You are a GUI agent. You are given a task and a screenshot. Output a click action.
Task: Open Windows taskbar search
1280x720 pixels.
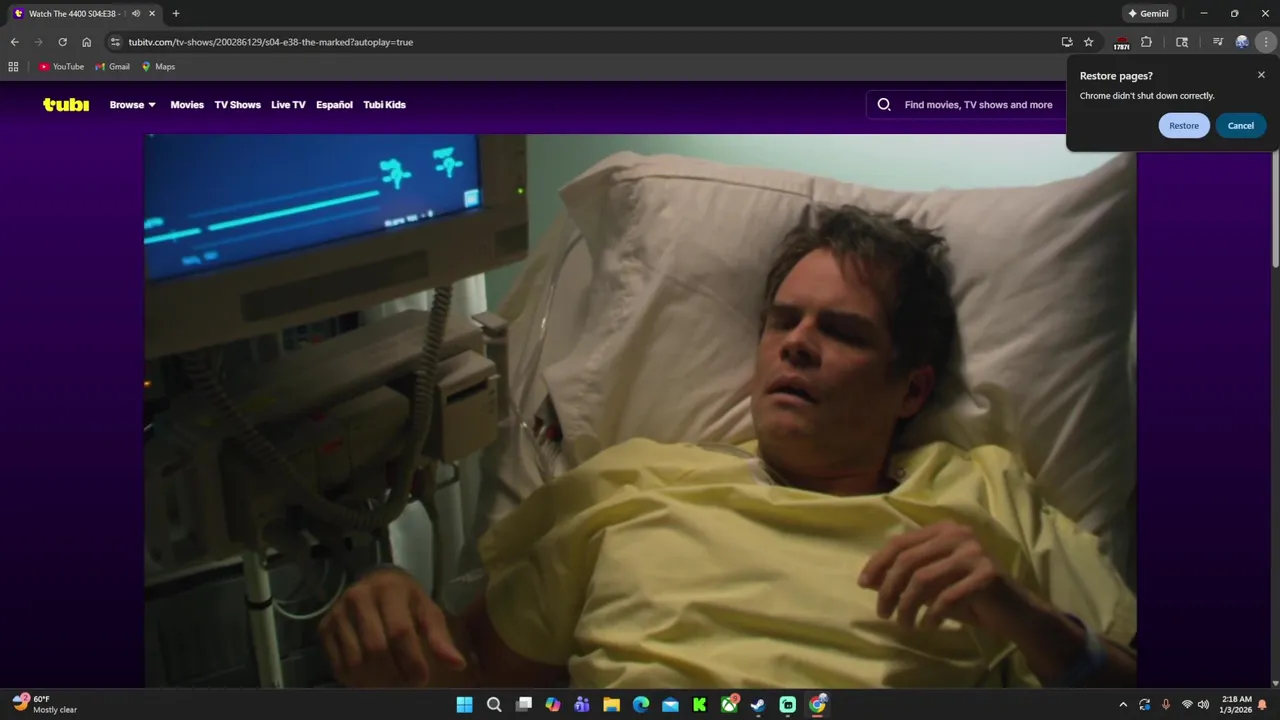click(494, 705)
